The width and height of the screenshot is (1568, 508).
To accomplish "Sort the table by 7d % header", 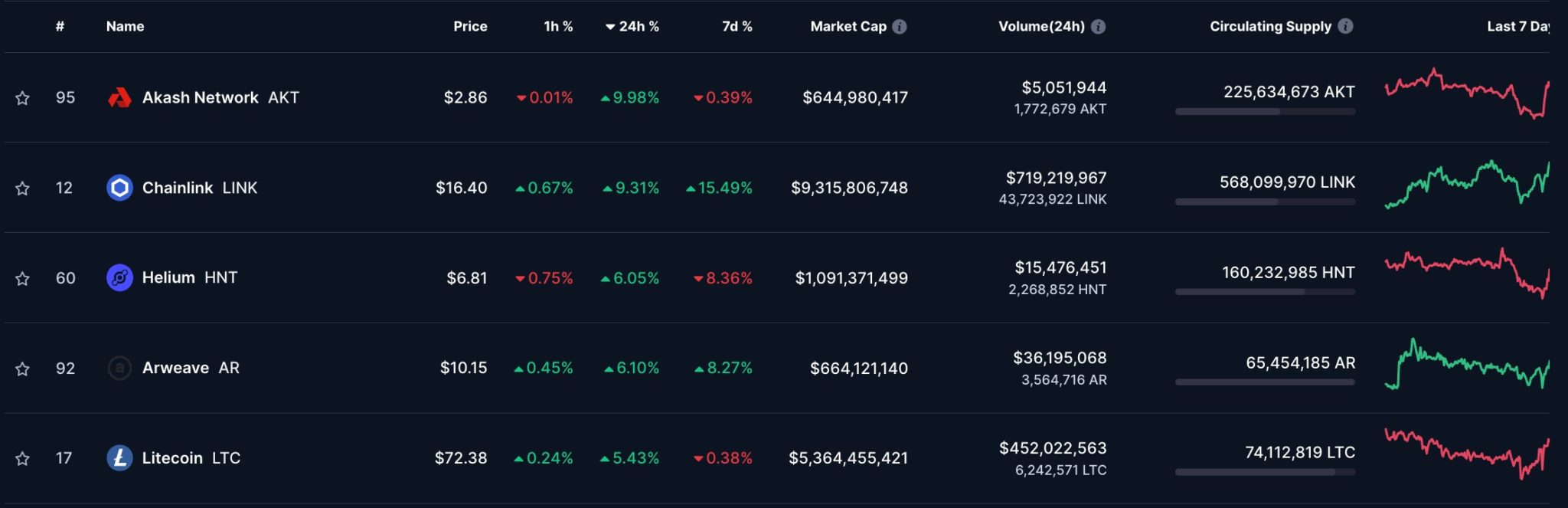I will (x=737, y=27).
